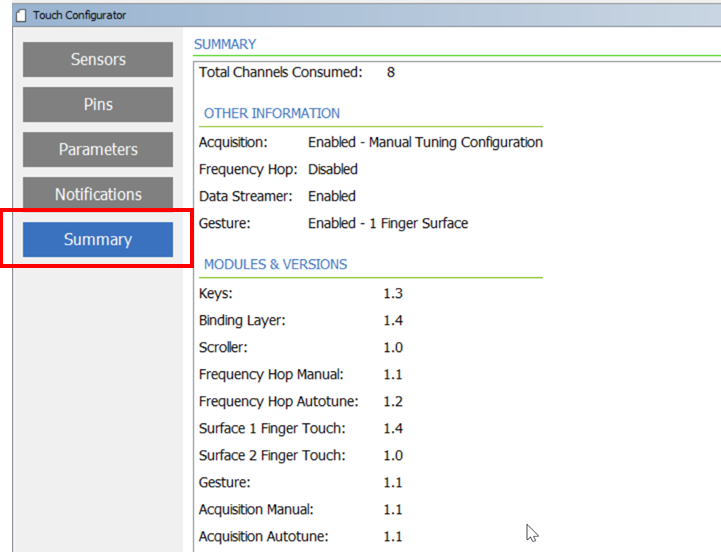Click the OTHER INFORMATION section header
The height and width of the screenshot is (559, 721).
272,114
